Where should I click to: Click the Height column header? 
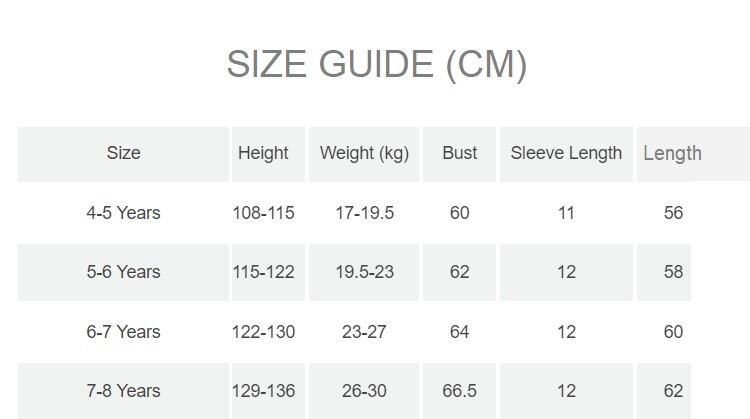(x=263, y=153)
